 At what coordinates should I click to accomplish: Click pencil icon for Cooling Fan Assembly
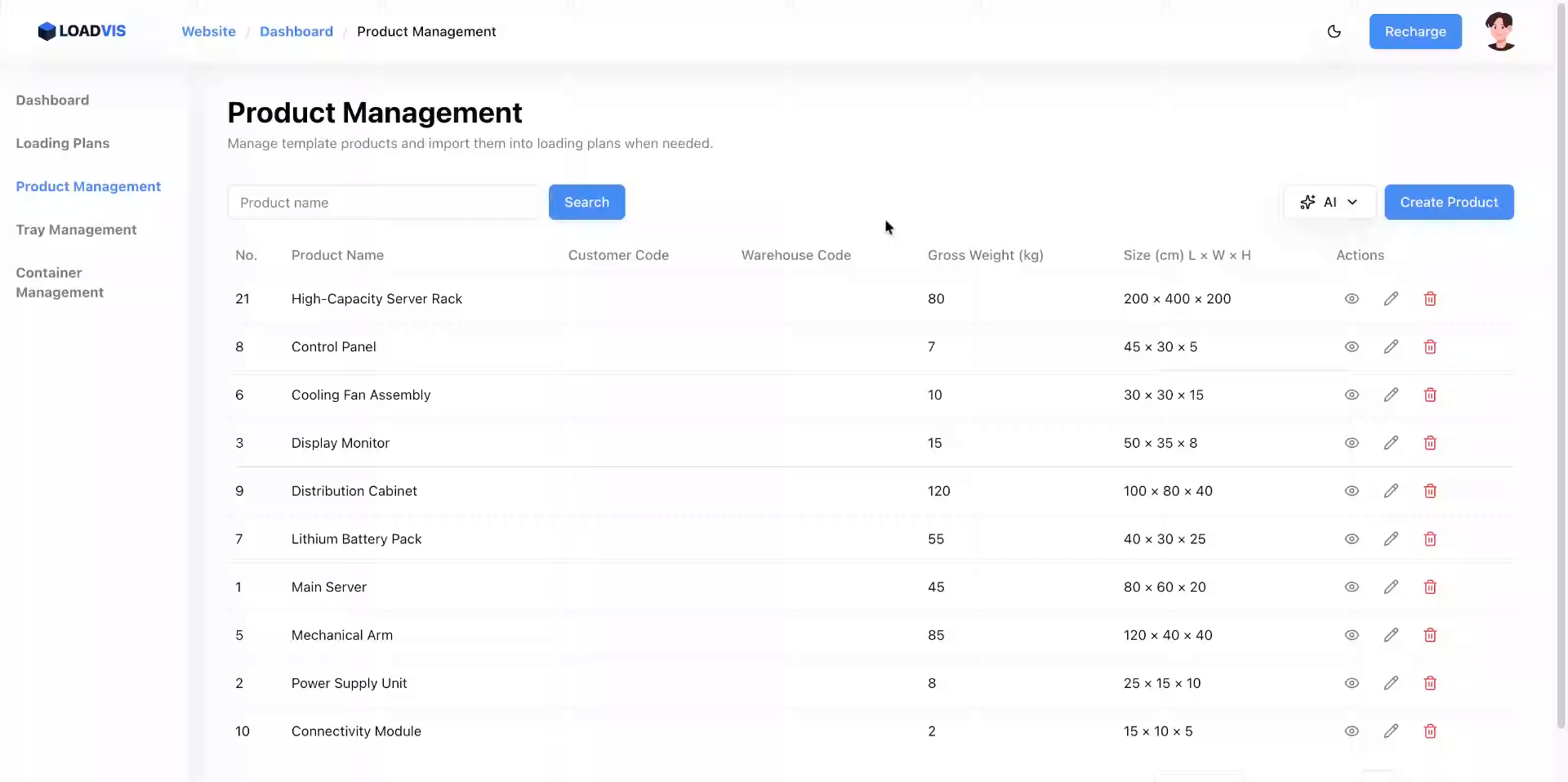point(1391,395)
